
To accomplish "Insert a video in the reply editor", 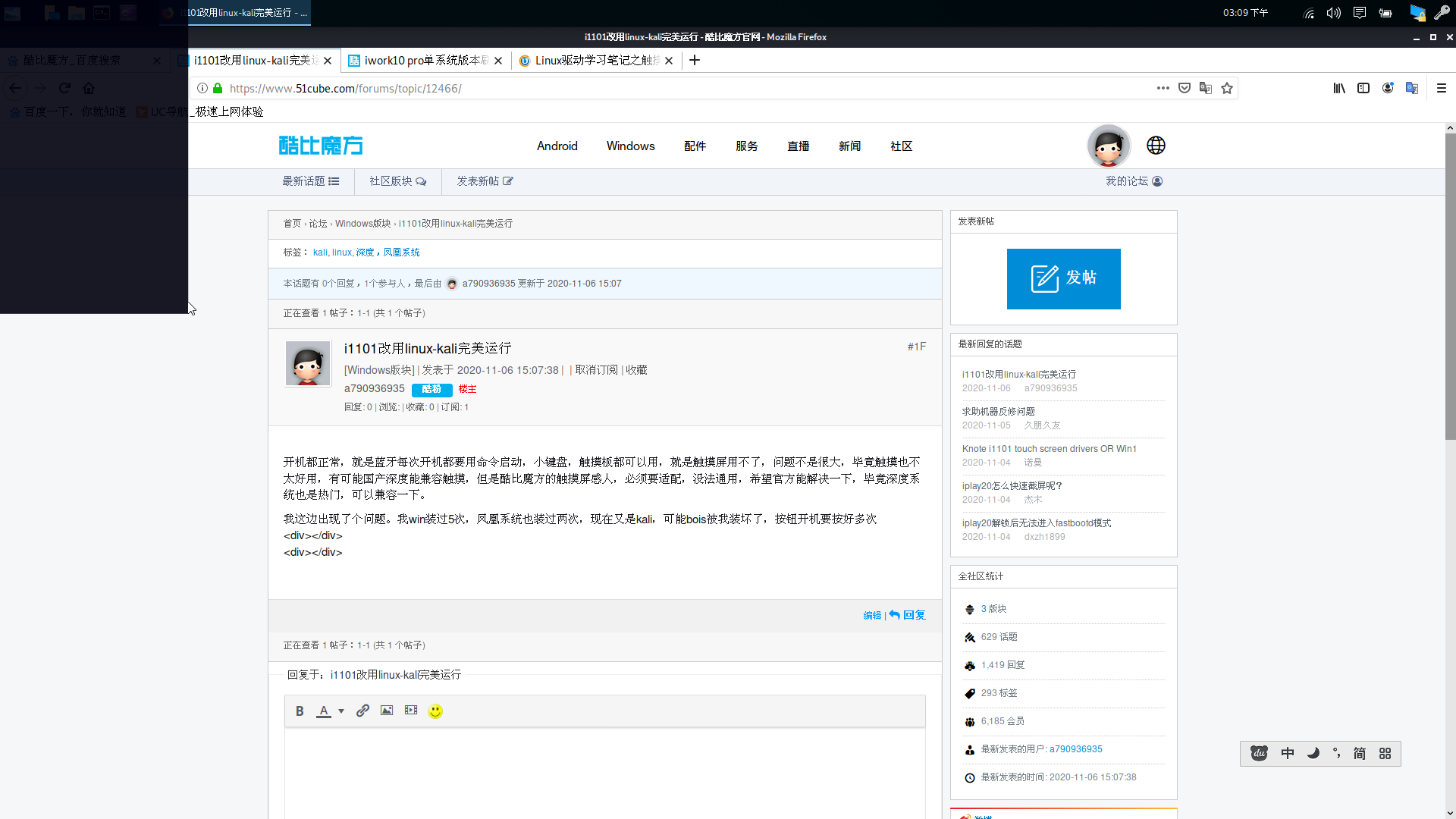I will point(411,711).
